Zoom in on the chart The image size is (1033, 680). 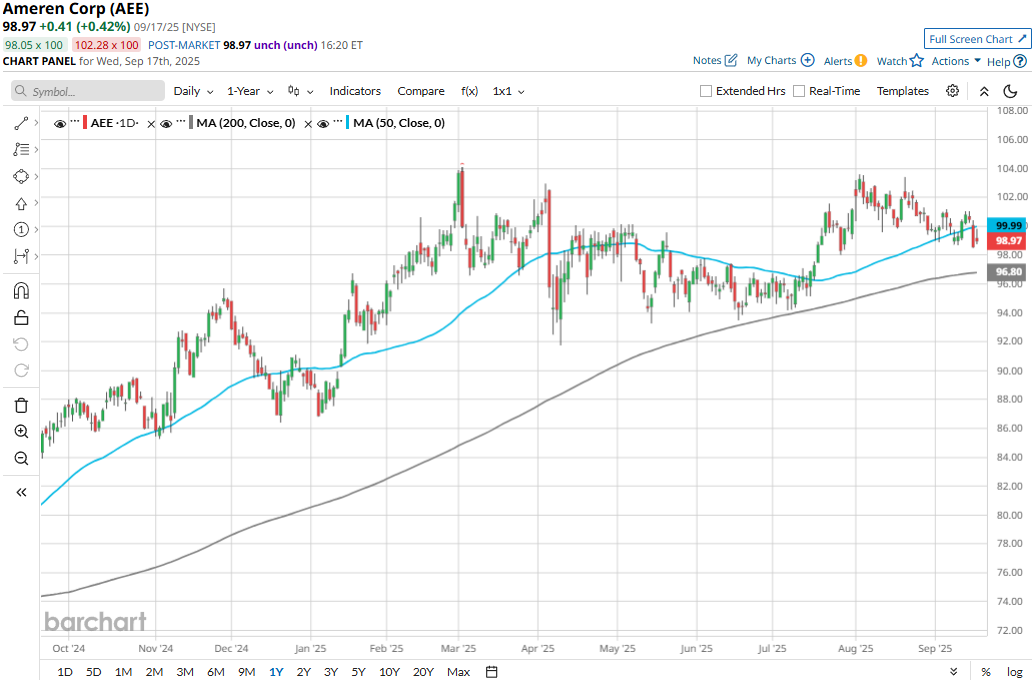[21, 432]
